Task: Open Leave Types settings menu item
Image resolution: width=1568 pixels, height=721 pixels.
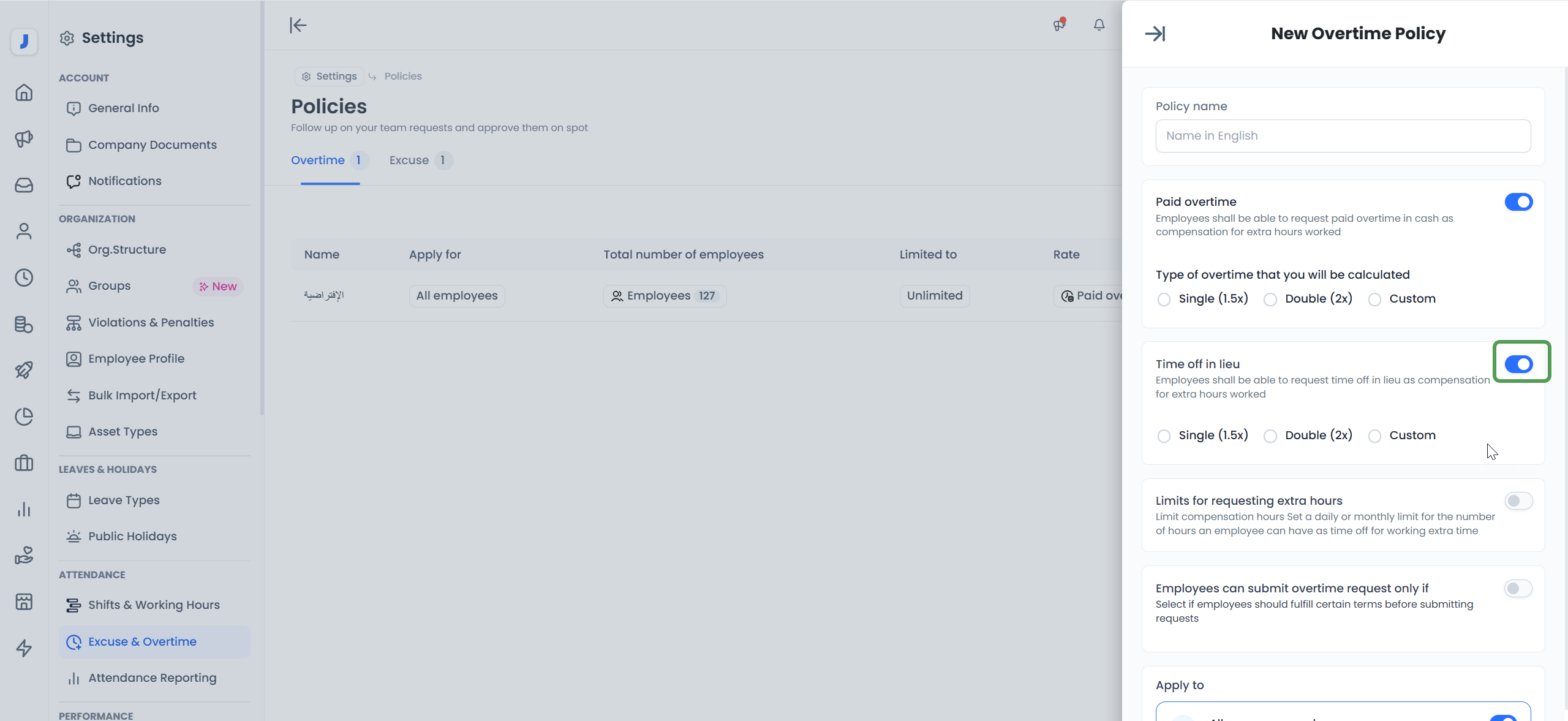Action: tap(124, 500)
